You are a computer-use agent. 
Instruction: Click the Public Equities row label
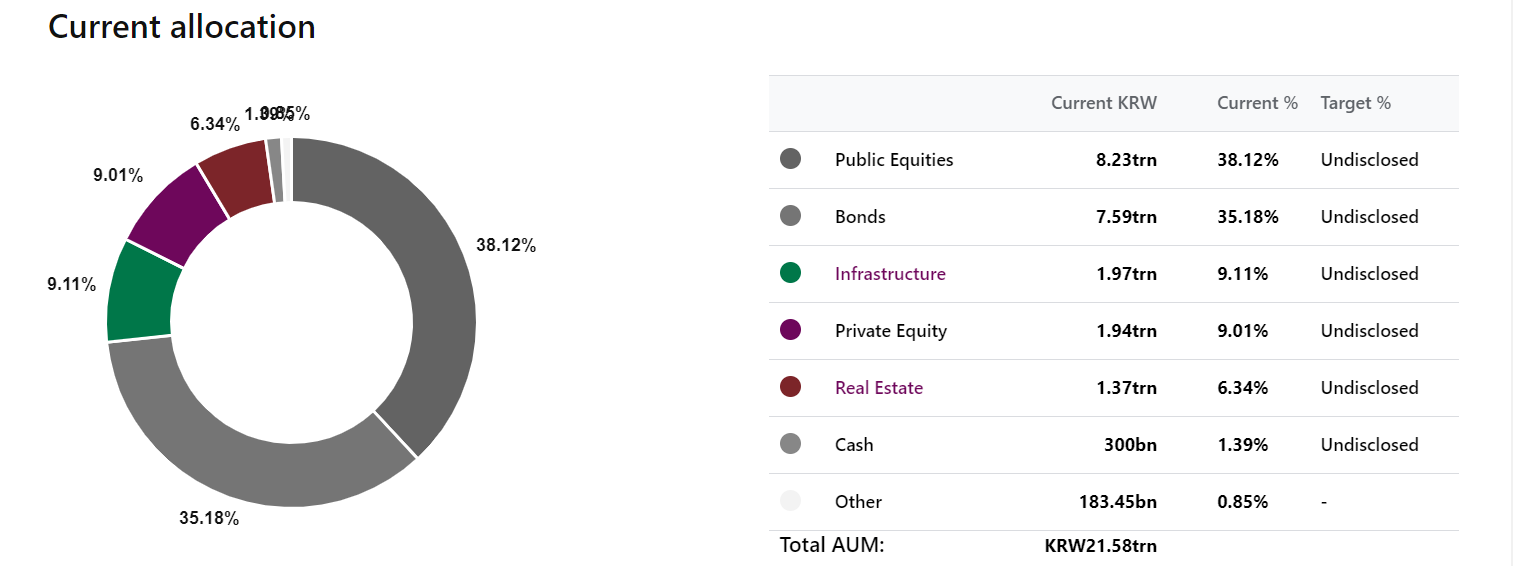click(894, 160)
